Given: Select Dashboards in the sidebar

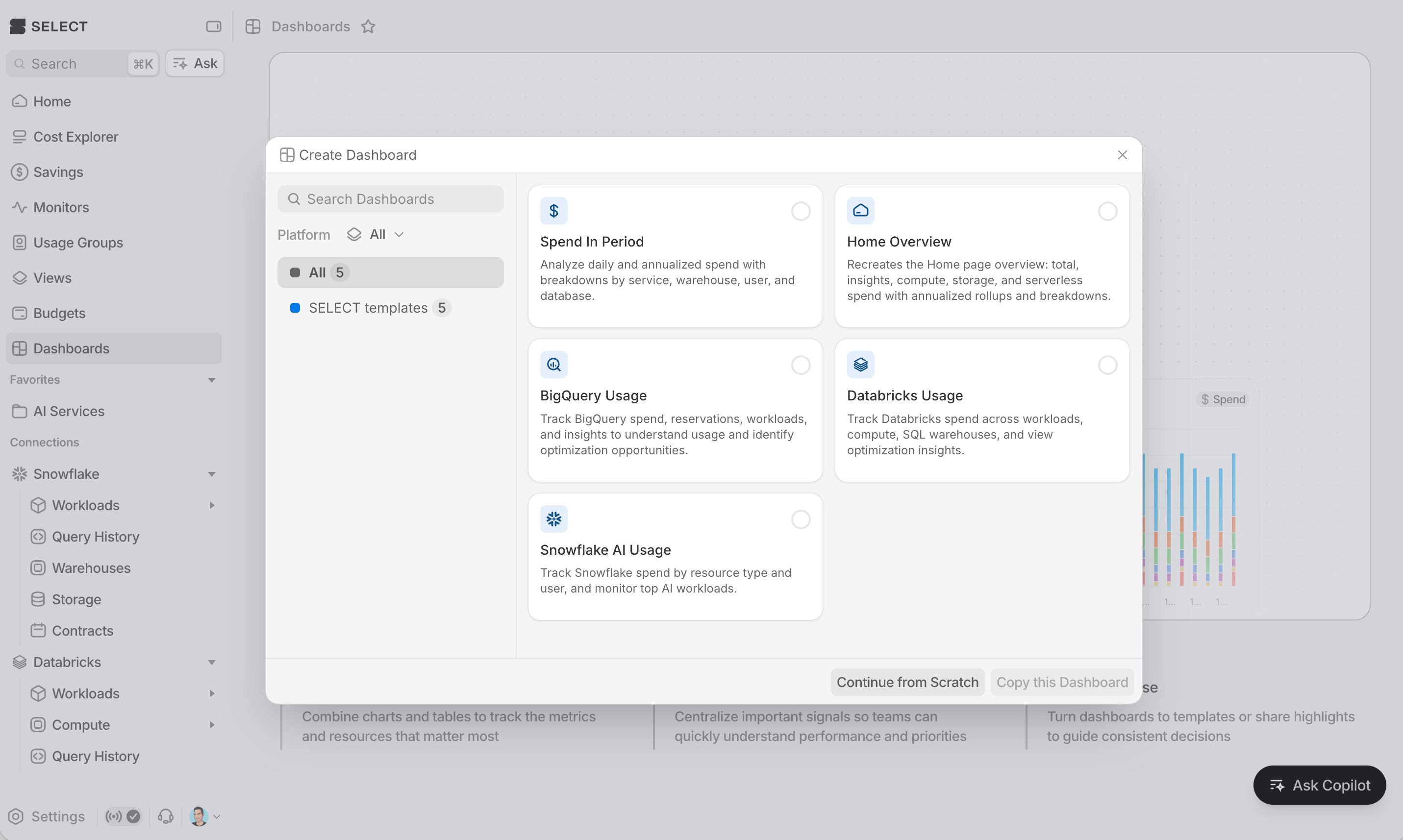Looking at the screenshot, I should [x=113, y=348].
